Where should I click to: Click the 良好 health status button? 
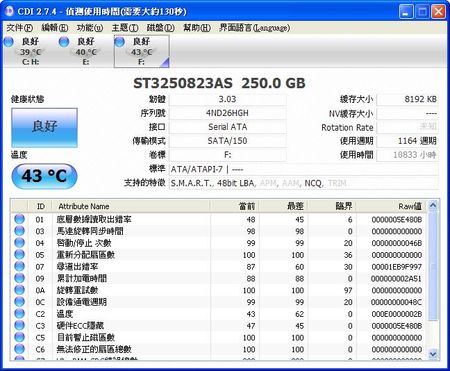[44, 127]
